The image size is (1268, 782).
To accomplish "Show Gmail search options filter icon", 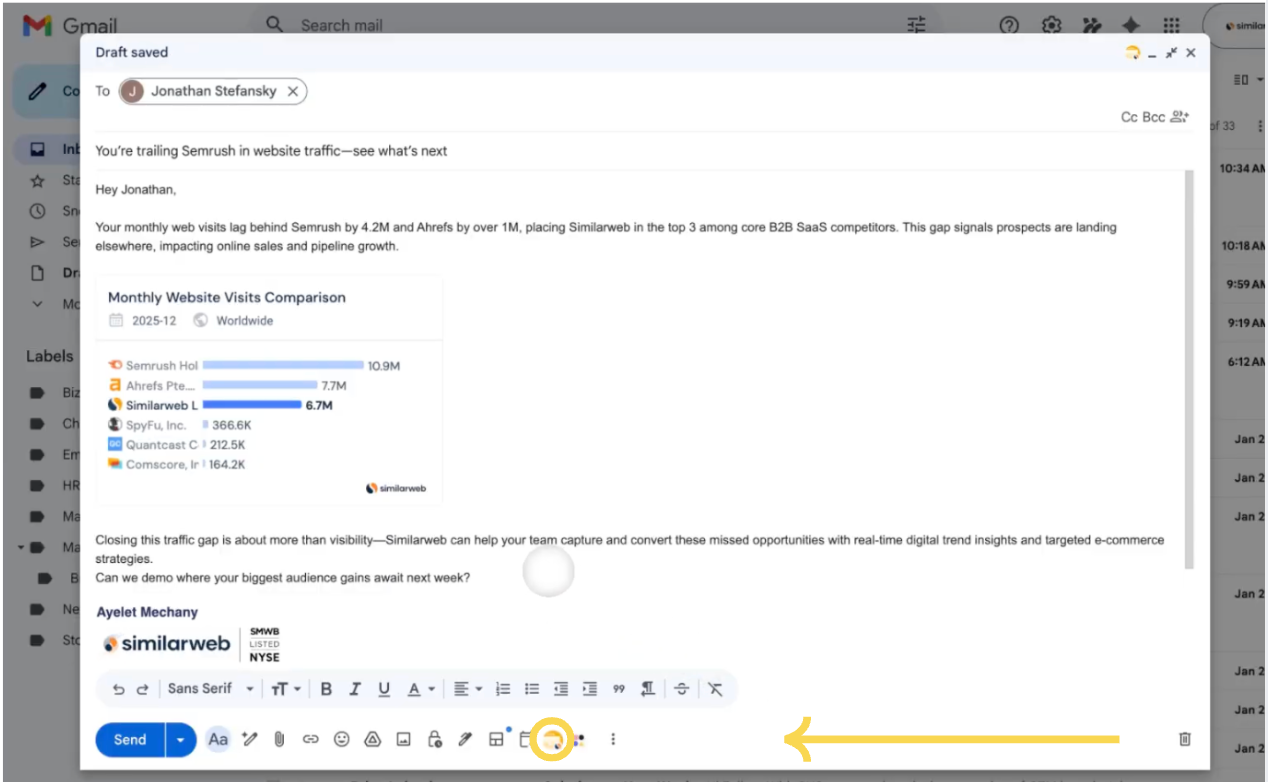I will 916,25.
